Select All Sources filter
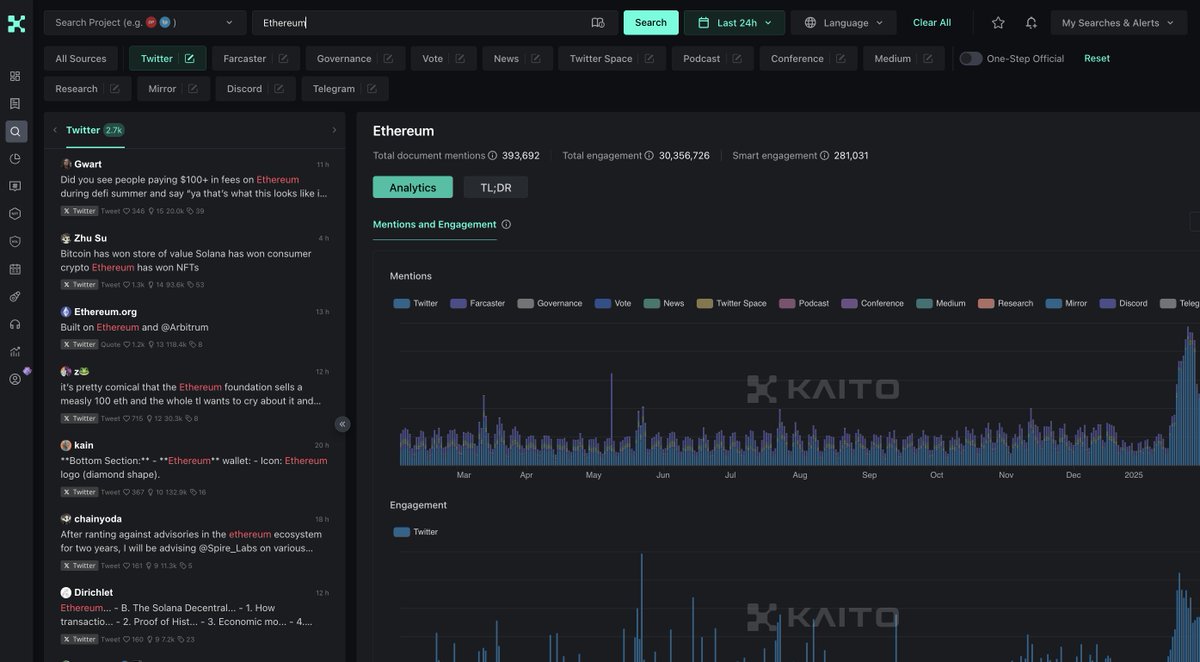 (x=81, y=59)
